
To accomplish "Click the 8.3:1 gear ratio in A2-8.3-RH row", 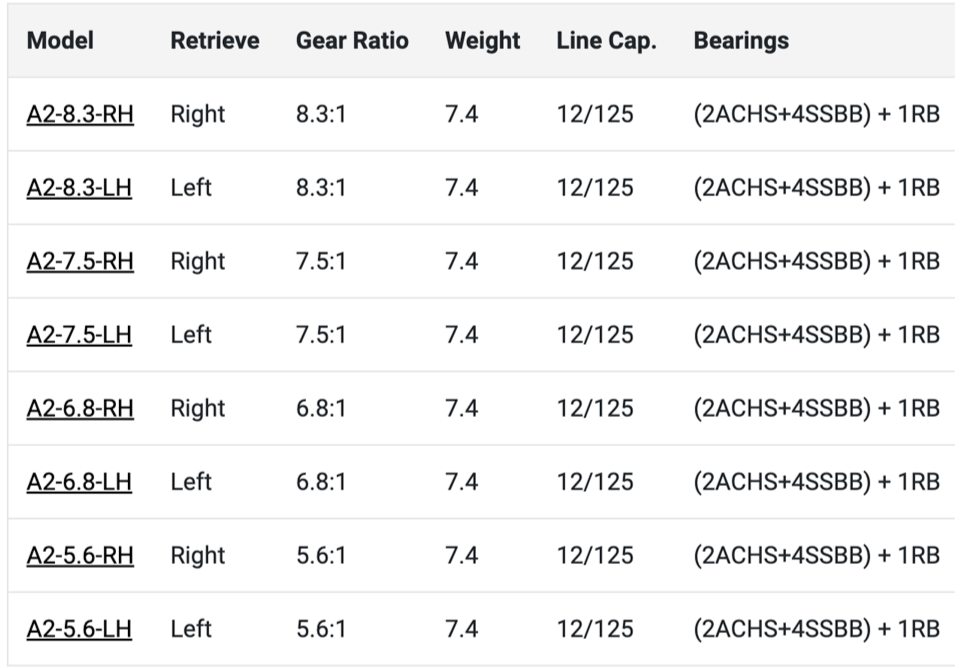I will coord(321,114).
